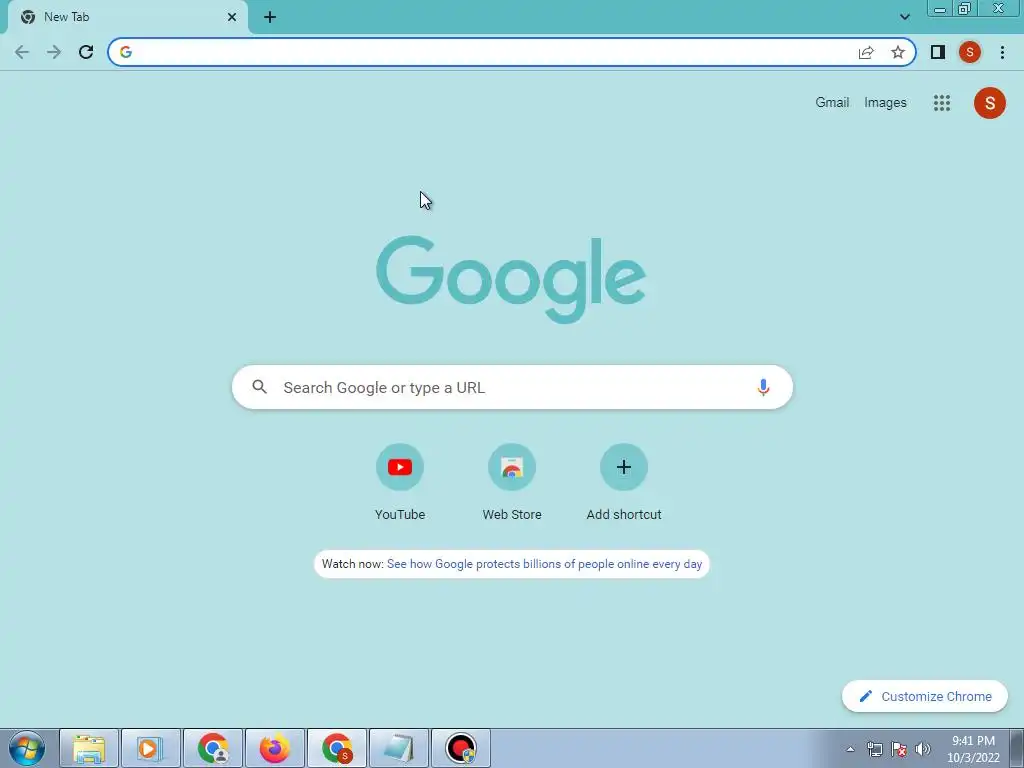Share this page using the share icon

[x=866, y=52]
